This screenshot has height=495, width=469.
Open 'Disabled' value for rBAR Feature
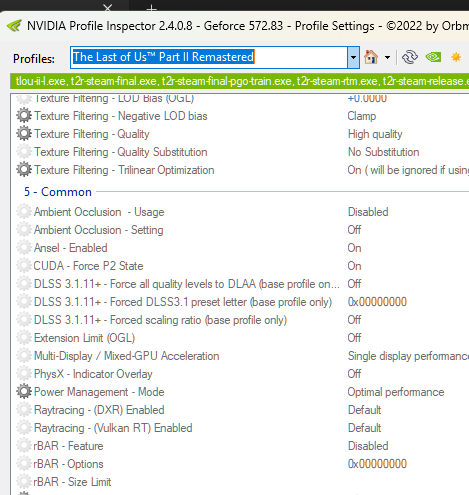click(x=368, y=446)
